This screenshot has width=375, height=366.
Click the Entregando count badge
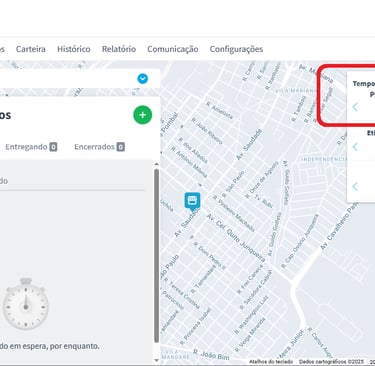[x=53, y=147]
